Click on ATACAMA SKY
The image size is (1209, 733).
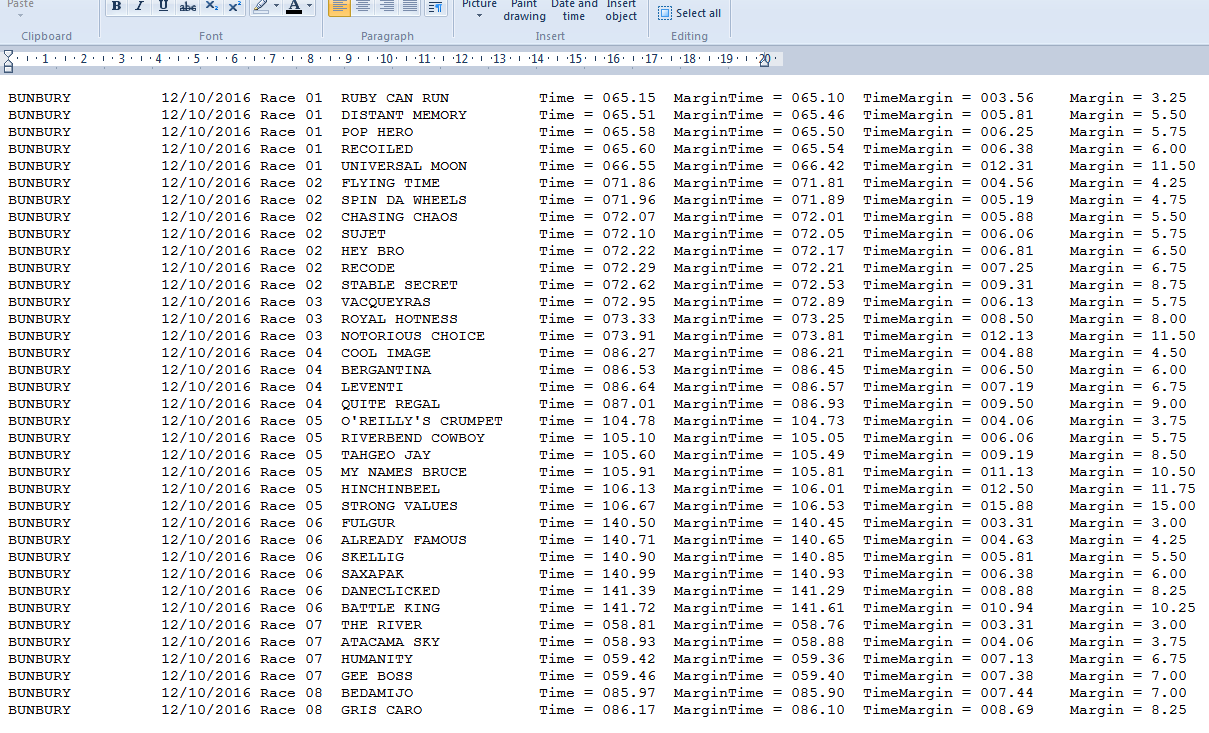pyautogui.click(x=390, y=642)
